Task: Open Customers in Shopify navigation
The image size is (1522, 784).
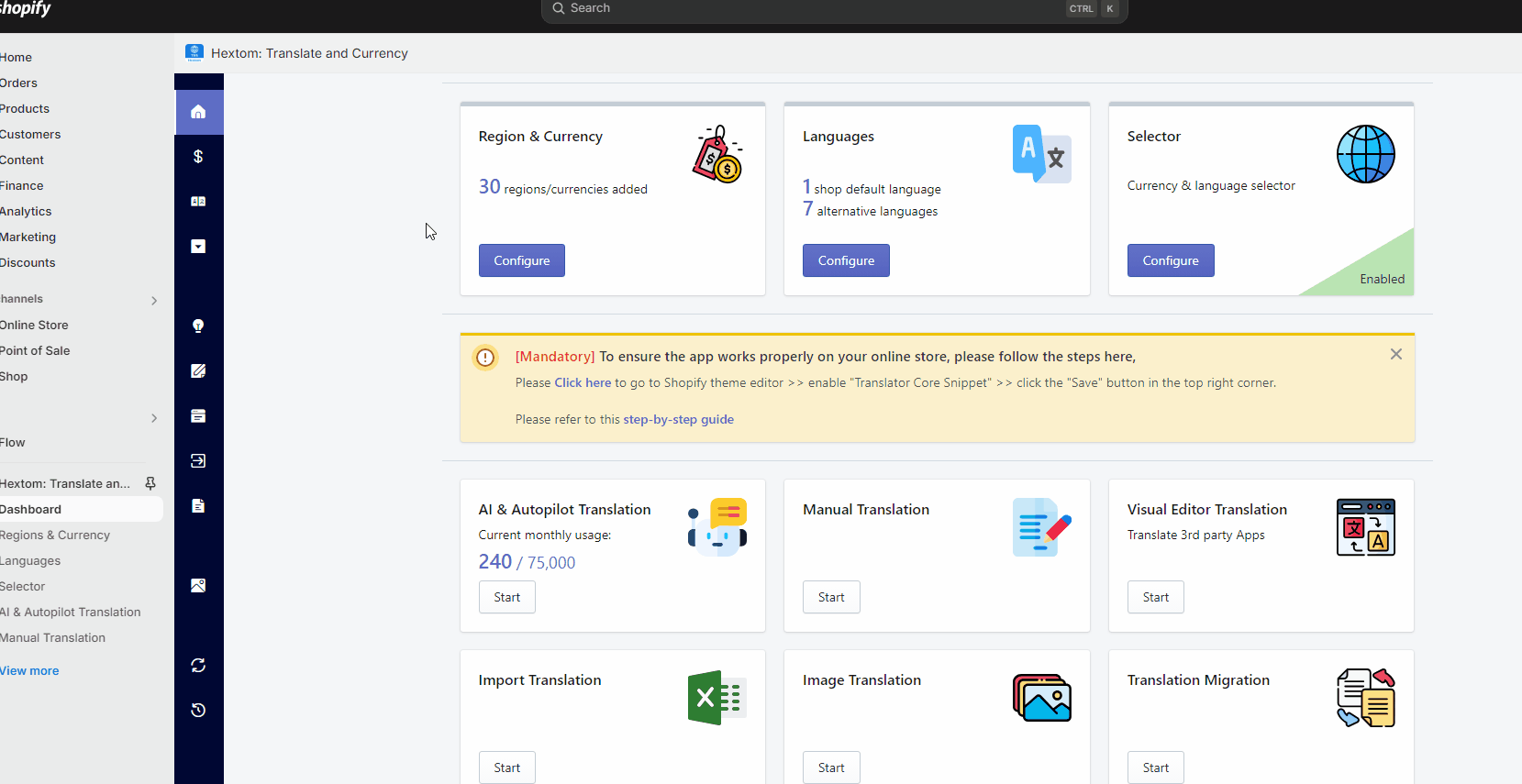Action: pos(30,134)
